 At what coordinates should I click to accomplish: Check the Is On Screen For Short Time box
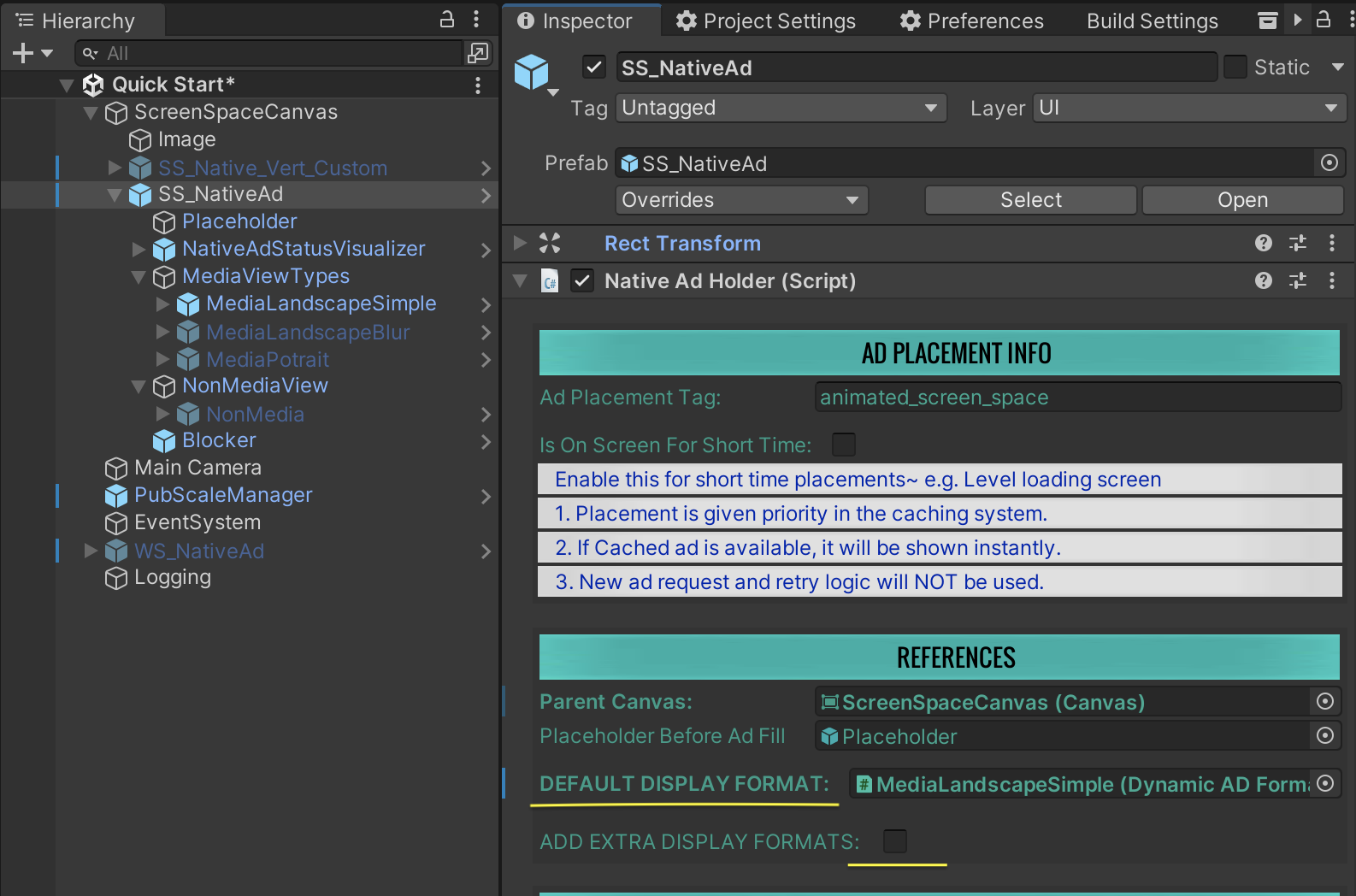click(x=844, y=445)
